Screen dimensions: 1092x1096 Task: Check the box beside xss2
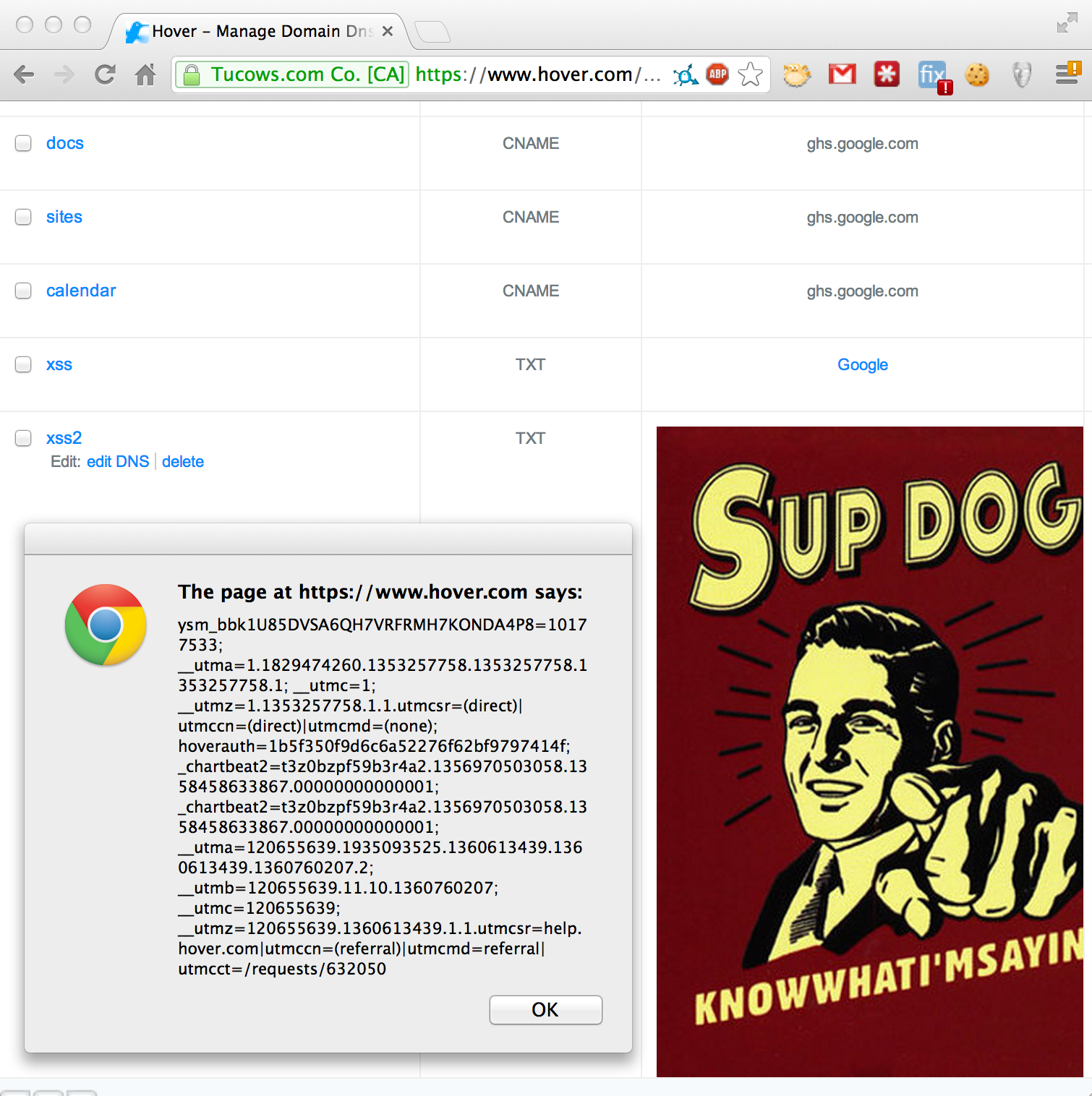pyautogui.click(x=23, y=438)
